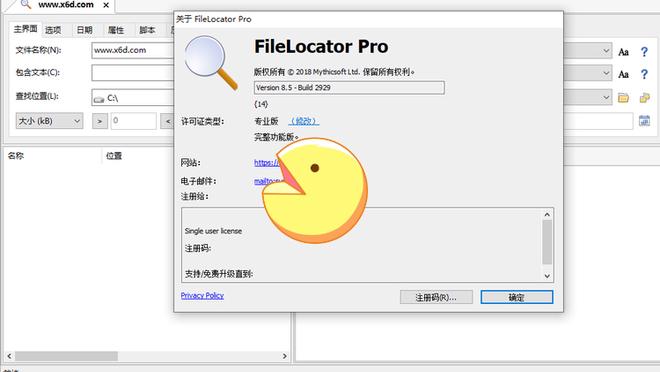Click the 文件名称 input field
Image resolution: width=660 pixels, height=372 pixels.
(133, 50)
